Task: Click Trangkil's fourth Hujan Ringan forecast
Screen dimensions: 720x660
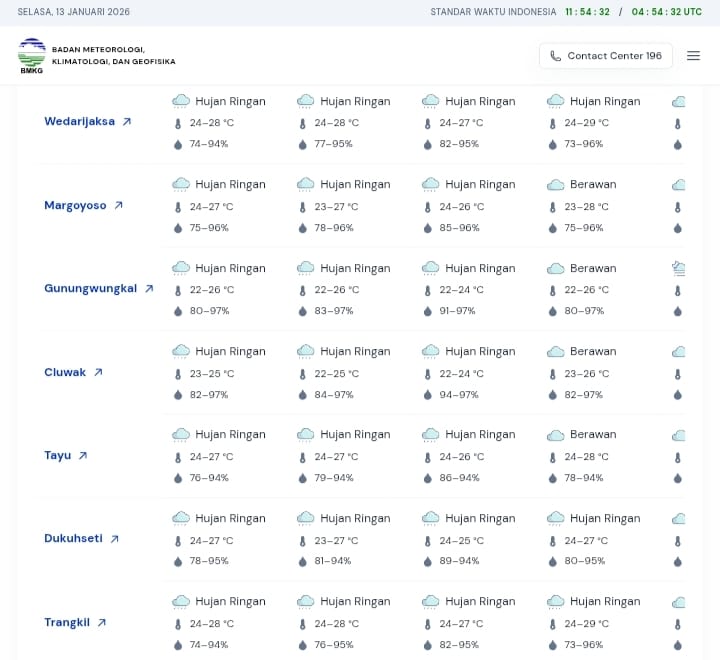Action: 604,601
